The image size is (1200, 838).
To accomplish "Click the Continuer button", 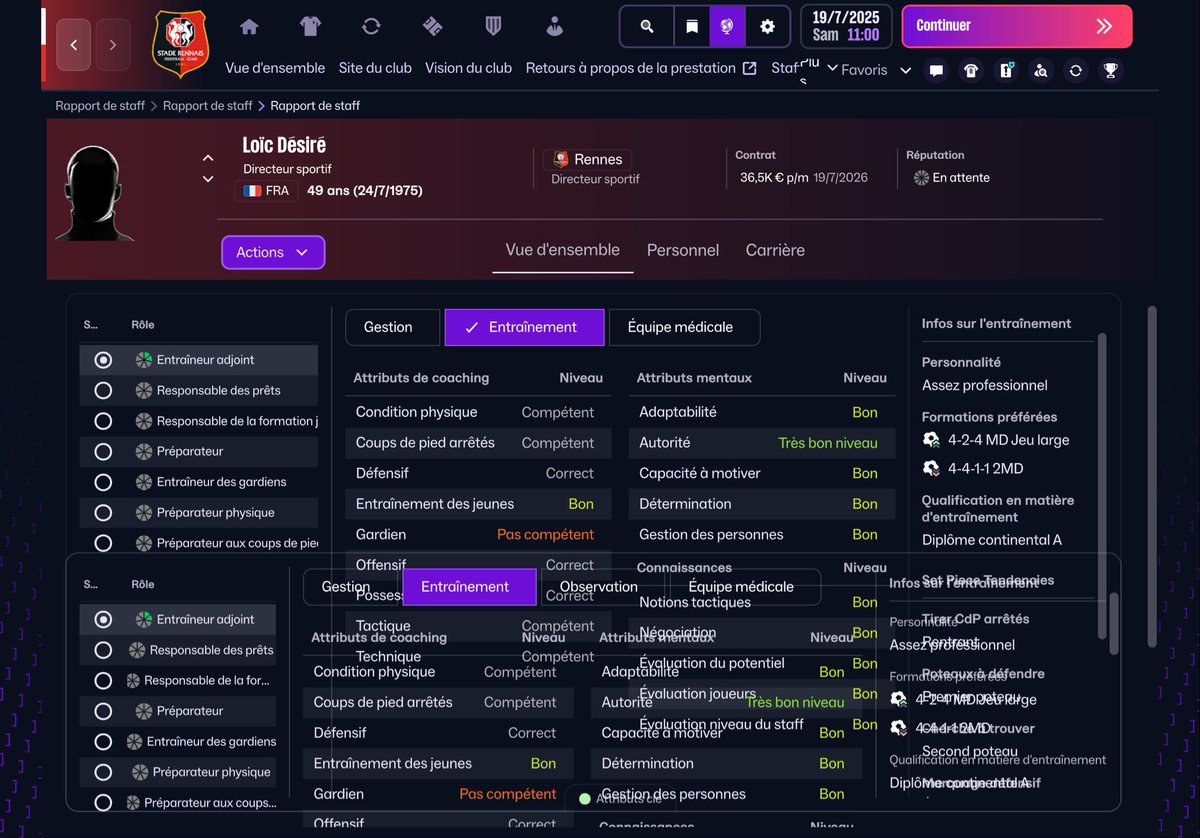I will point(1017,26).
